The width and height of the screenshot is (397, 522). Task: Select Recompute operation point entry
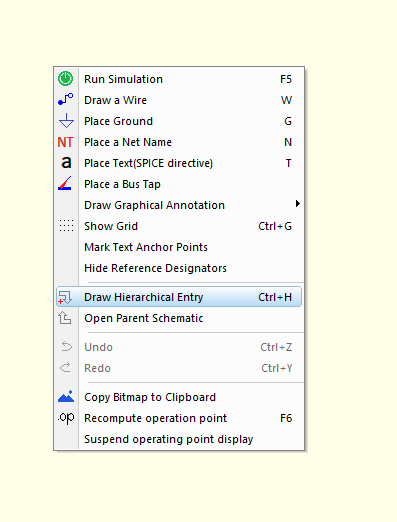tap(179, 418)
